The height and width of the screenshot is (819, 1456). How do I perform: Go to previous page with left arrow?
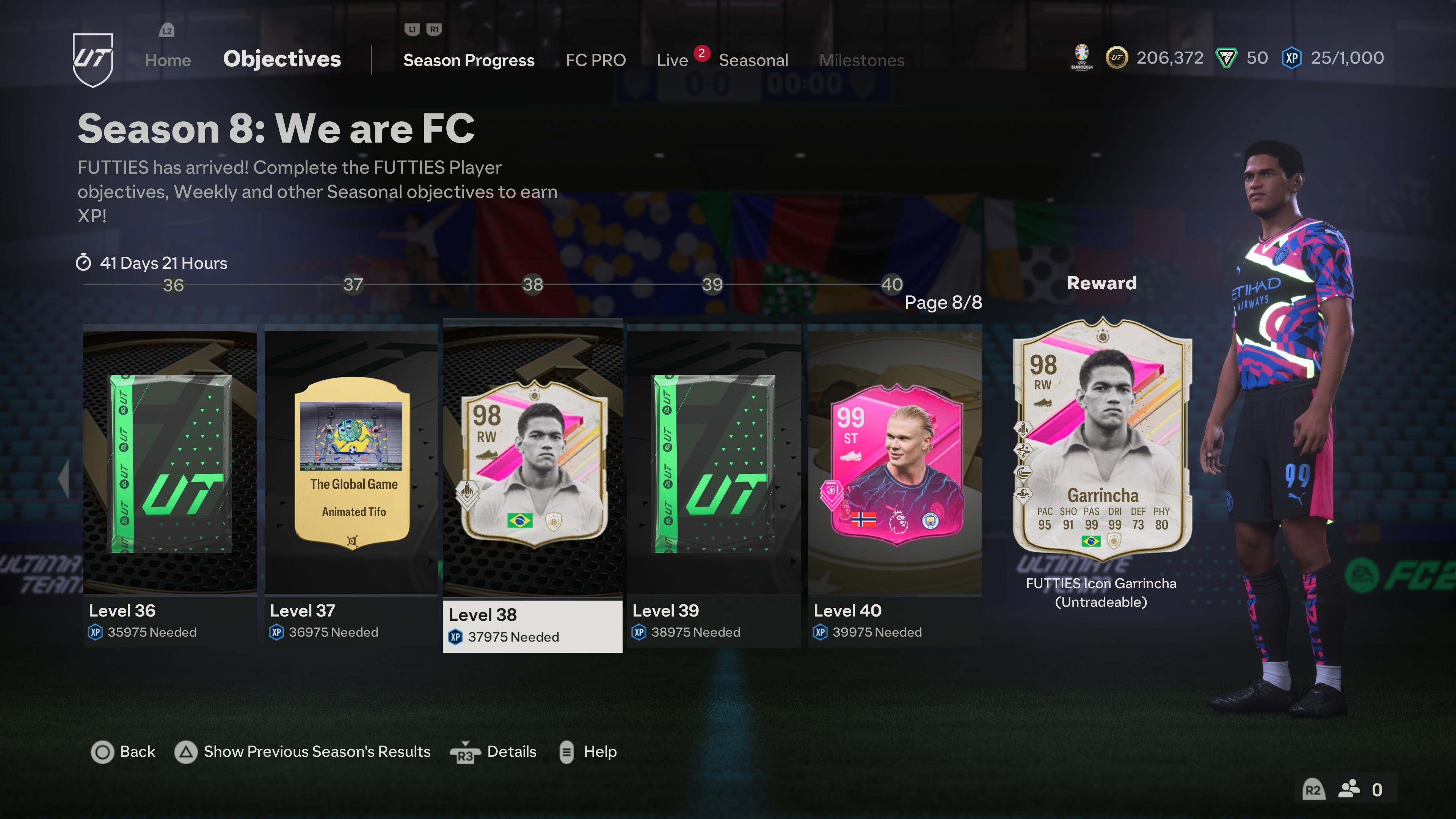pos(64,478)
